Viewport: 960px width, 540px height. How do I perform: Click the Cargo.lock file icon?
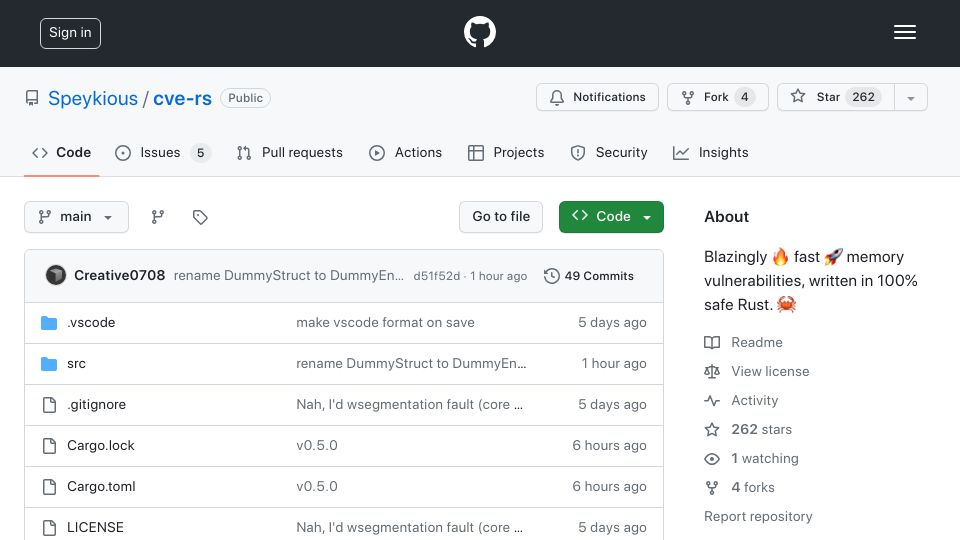pos(49,446)
